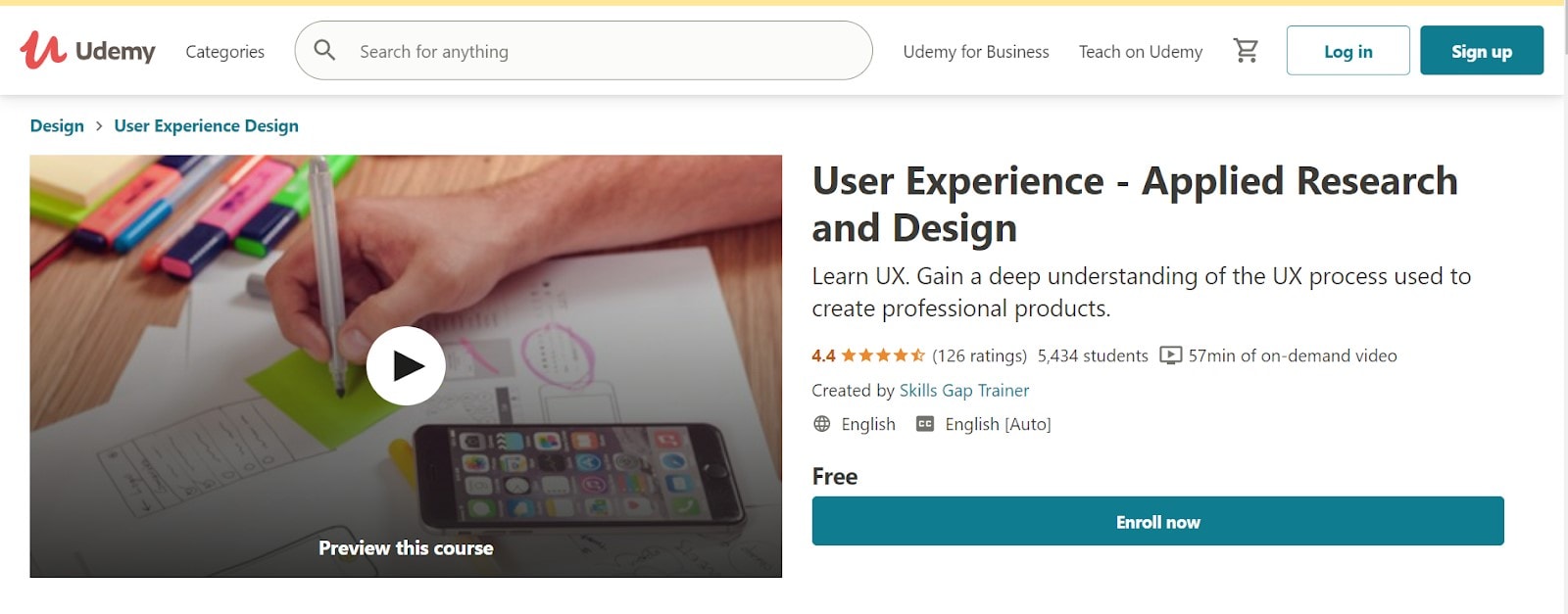Image resolution: width=1568 pixels, height=614 pixels.
Task: Open User Experience Design breadcrumb link
Action: point(206,126)
